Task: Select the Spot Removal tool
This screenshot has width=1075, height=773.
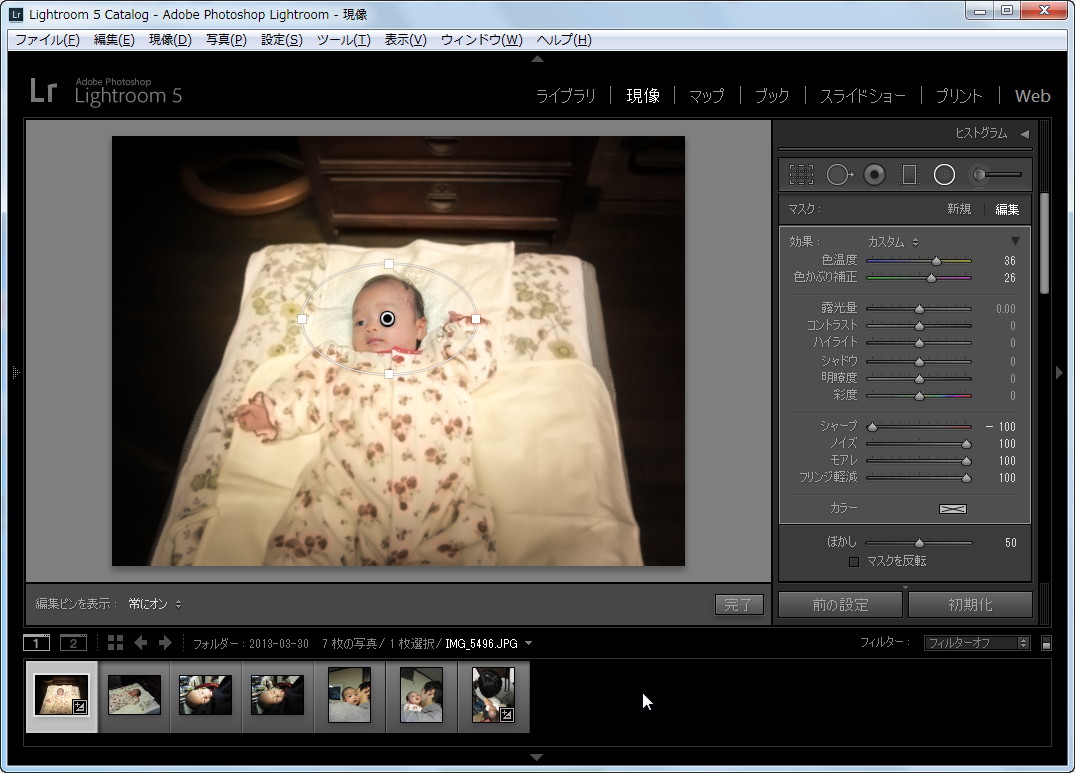Action: pos(839,175)
